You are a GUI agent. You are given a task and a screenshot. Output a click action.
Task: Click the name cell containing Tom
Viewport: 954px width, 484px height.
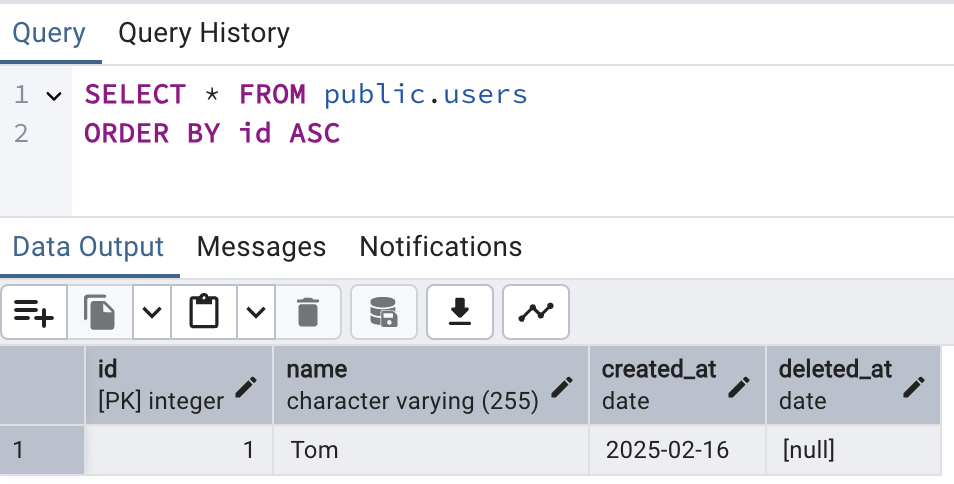click(x=430, y=450)
